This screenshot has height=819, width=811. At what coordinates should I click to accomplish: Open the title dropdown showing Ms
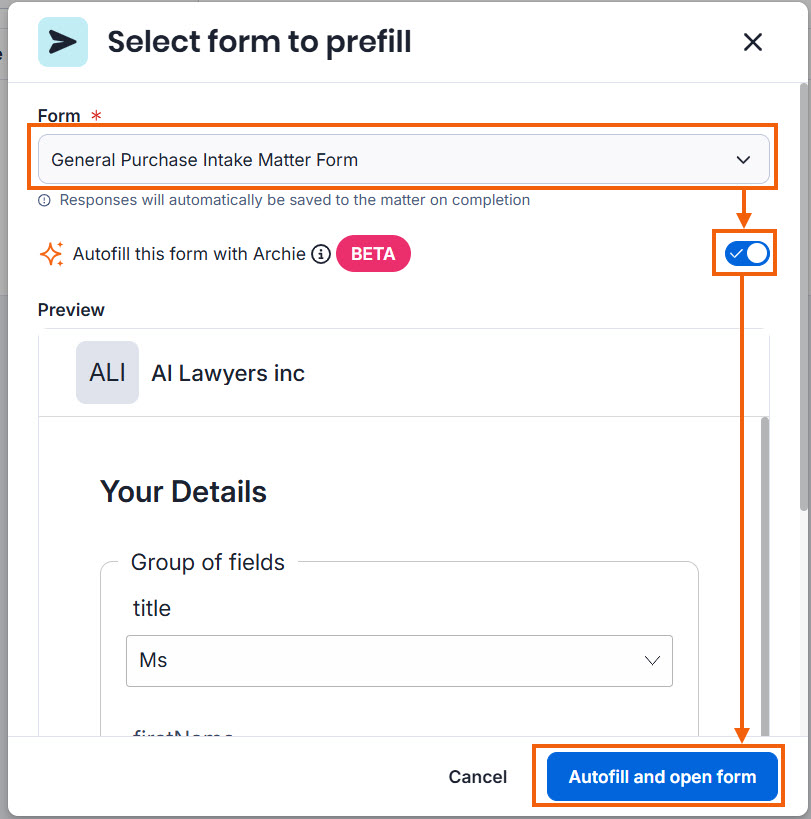[399, 661]
